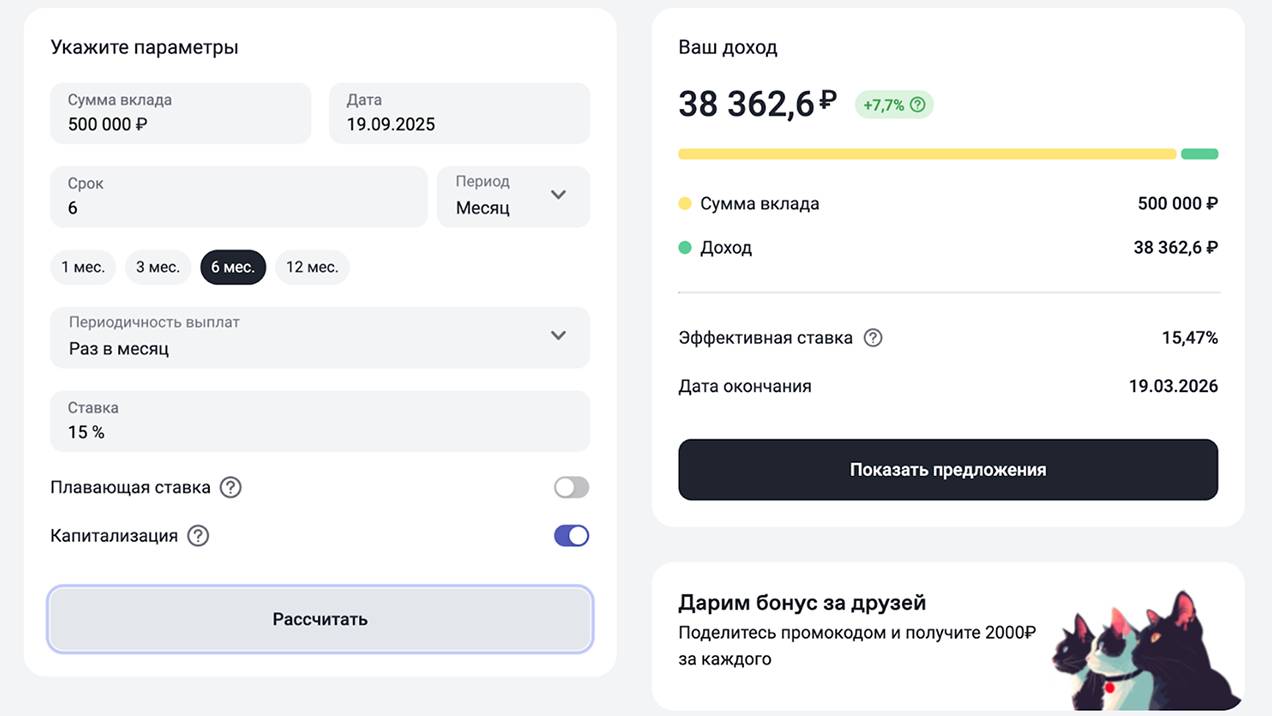Choose the 3 мес. term chip
This screenshot has width=1272, height=716.
[158, 267]
